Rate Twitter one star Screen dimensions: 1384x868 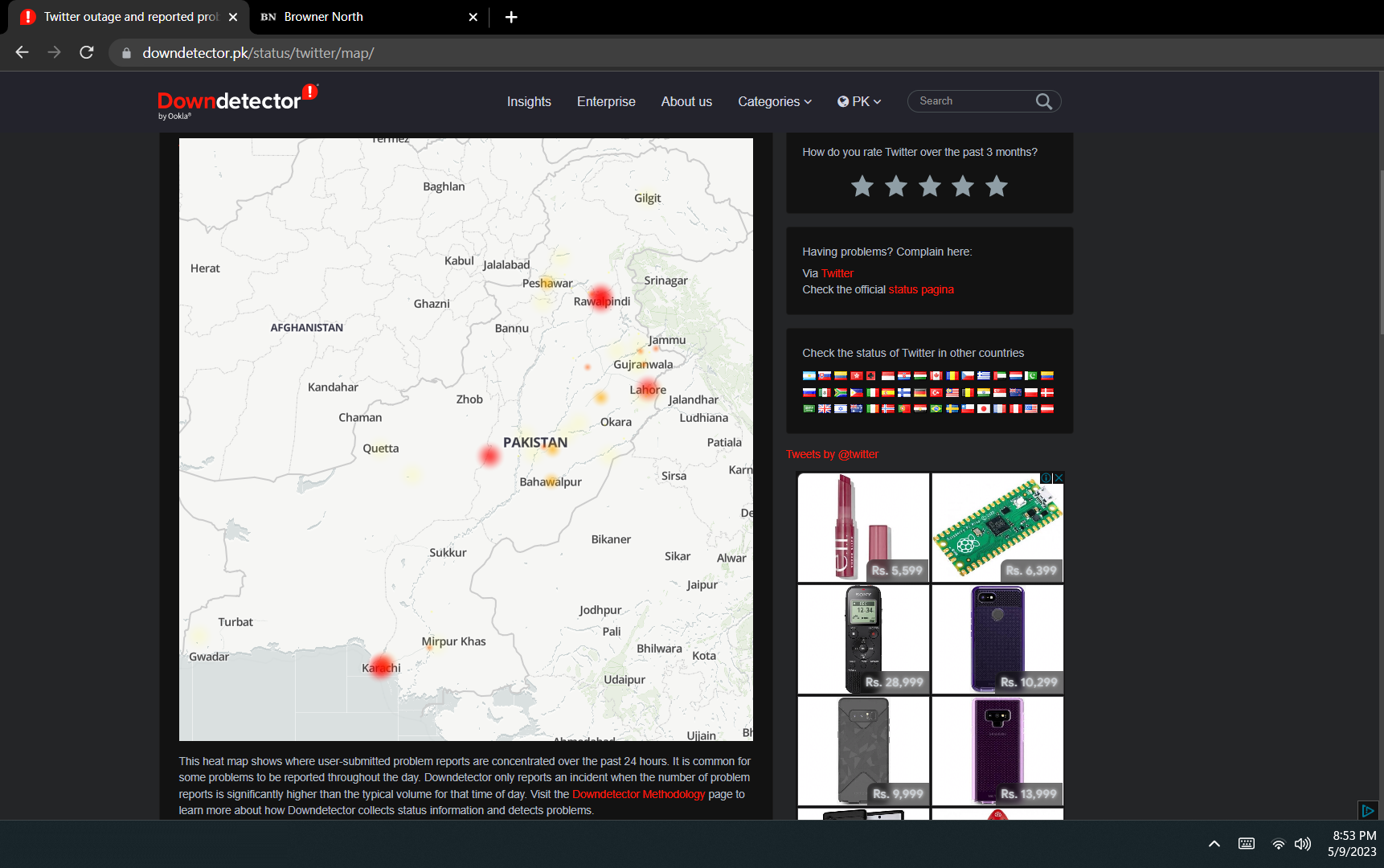point(862,186)
